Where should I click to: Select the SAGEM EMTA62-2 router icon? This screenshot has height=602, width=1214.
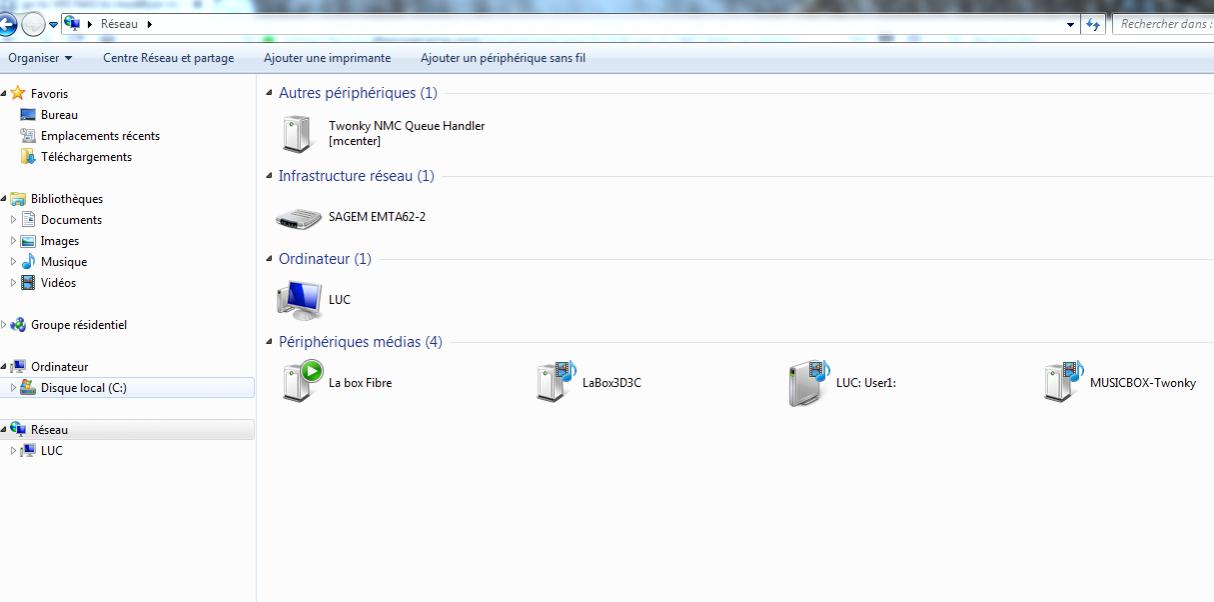[297, 217]
